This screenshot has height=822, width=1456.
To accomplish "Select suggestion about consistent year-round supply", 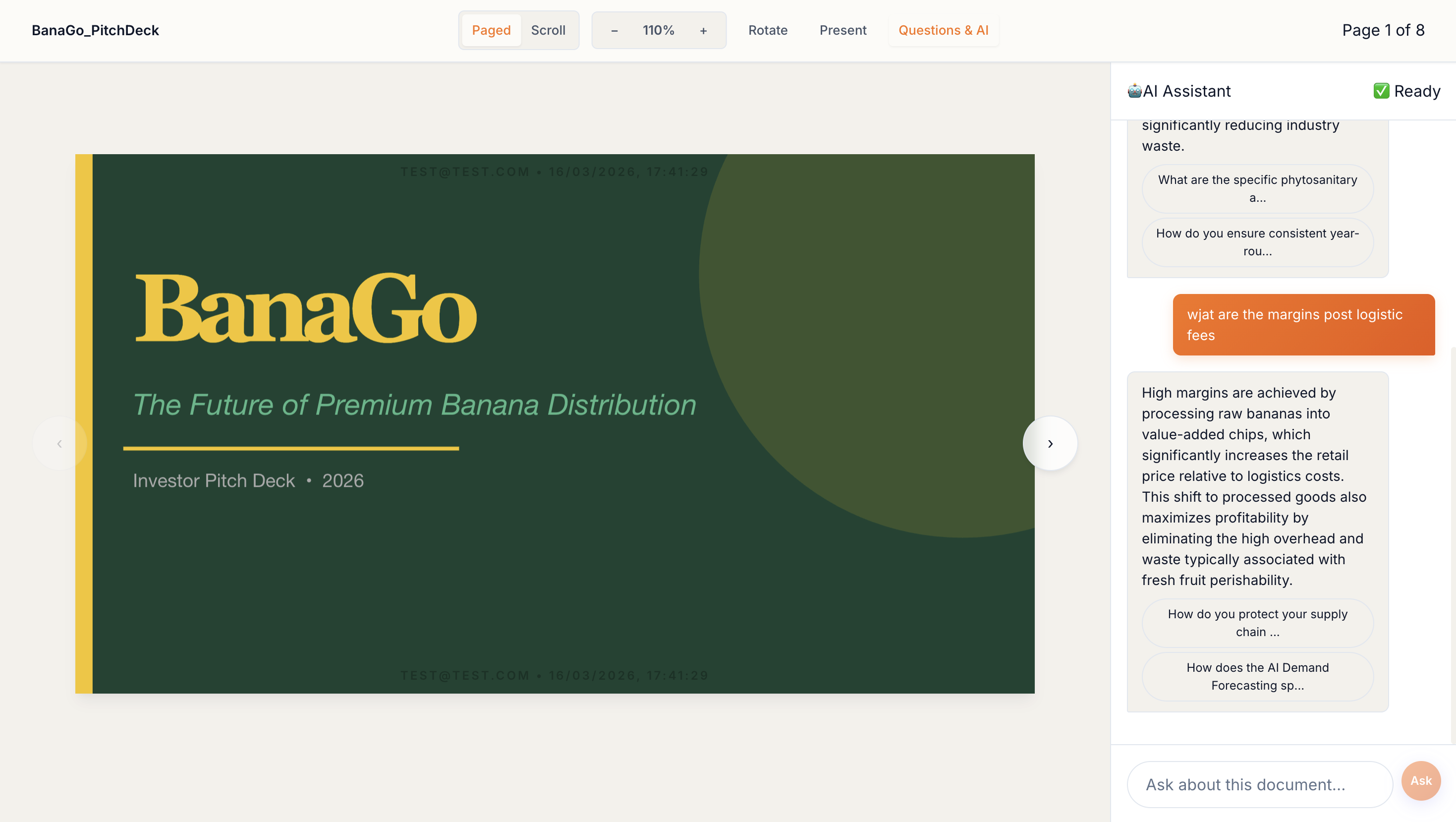I will pos(1257,242).
